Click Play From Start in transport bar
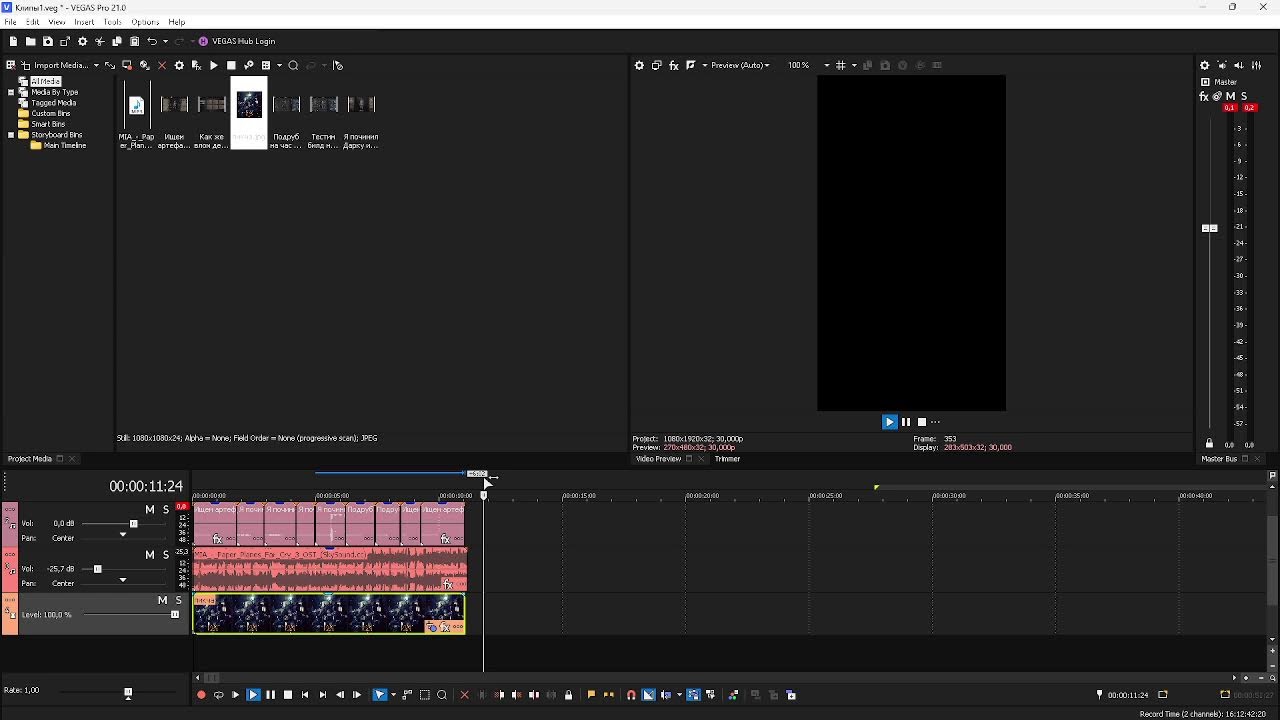The image size is (1280, 720). click(x=235, y=695)
